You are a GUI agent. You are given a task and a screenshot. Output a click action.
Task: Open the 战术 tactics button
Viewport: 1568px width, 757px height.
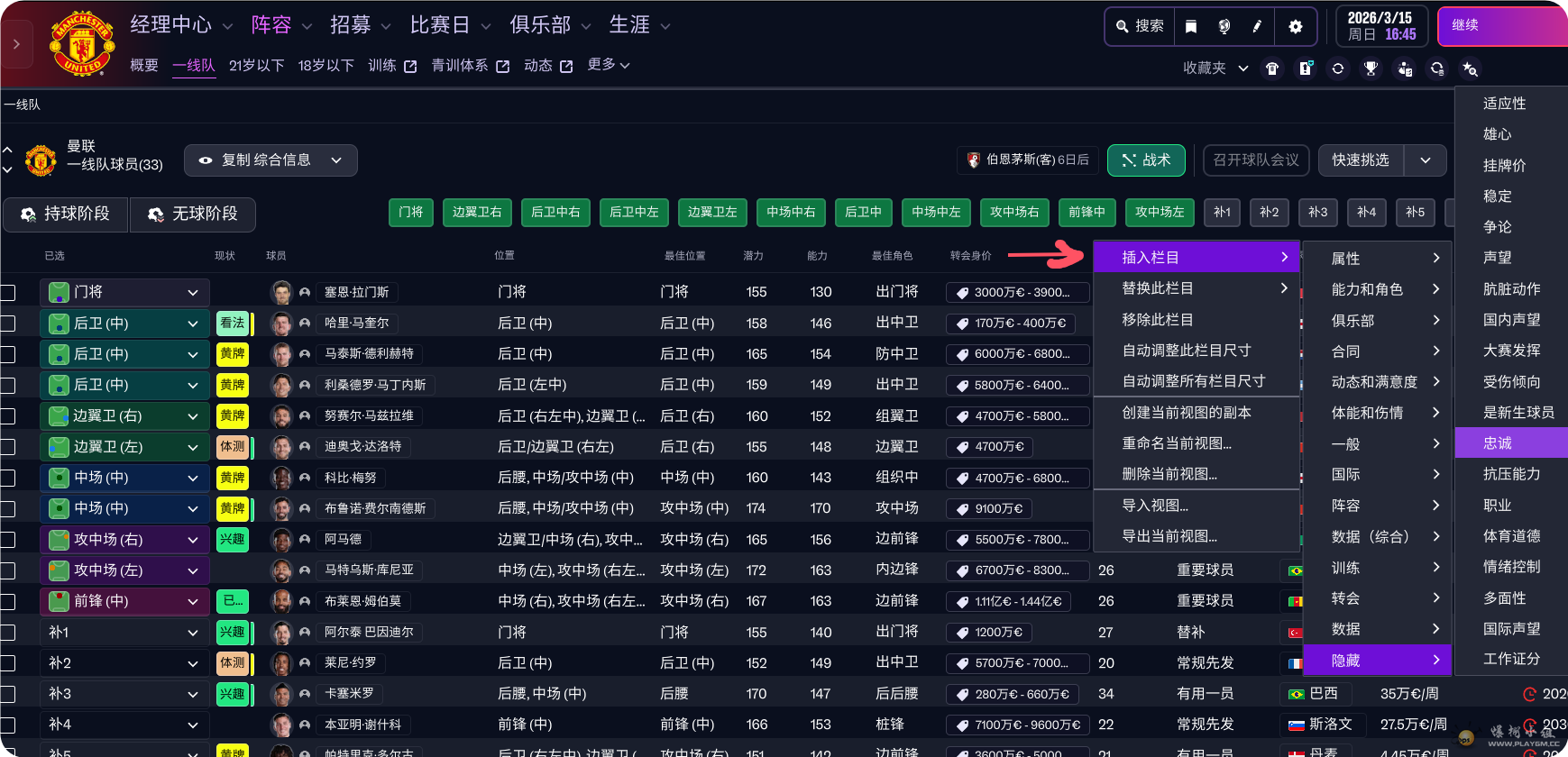(1145, 160)
